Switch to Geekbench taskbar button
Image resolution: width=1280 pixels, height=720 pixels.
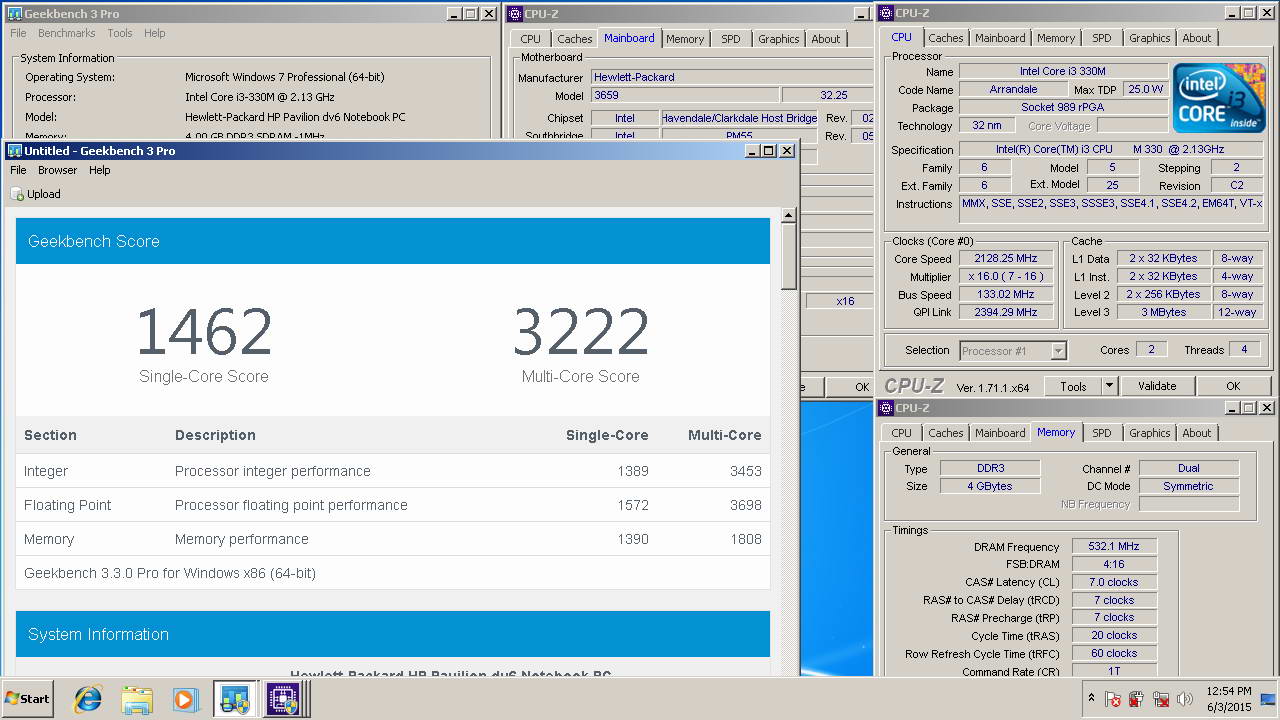[x=235, y=699]
